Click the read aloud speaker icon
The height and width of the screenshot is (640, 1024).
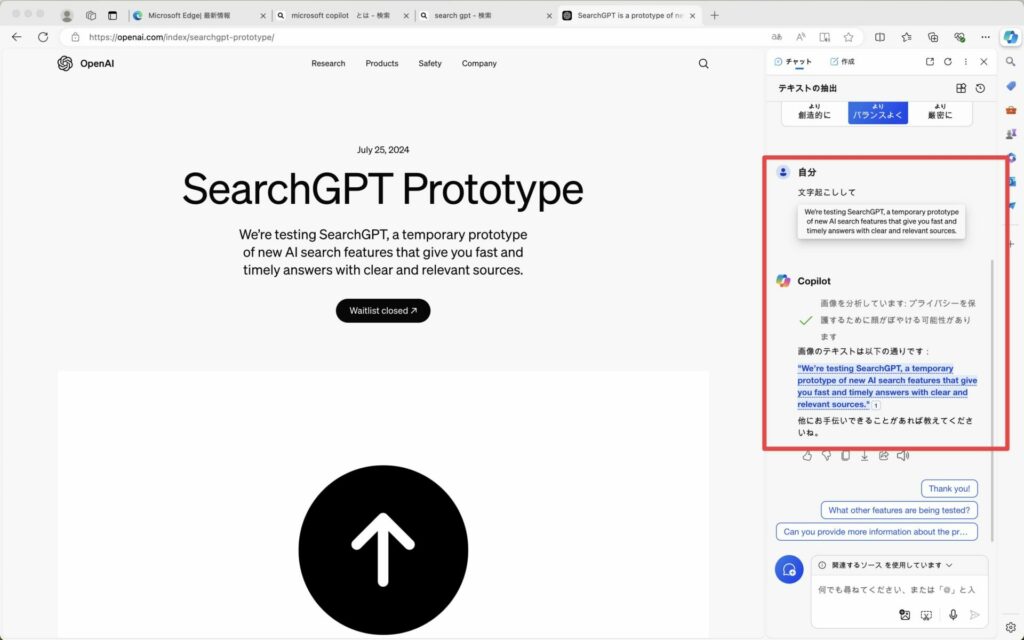[x=903, y=456]
